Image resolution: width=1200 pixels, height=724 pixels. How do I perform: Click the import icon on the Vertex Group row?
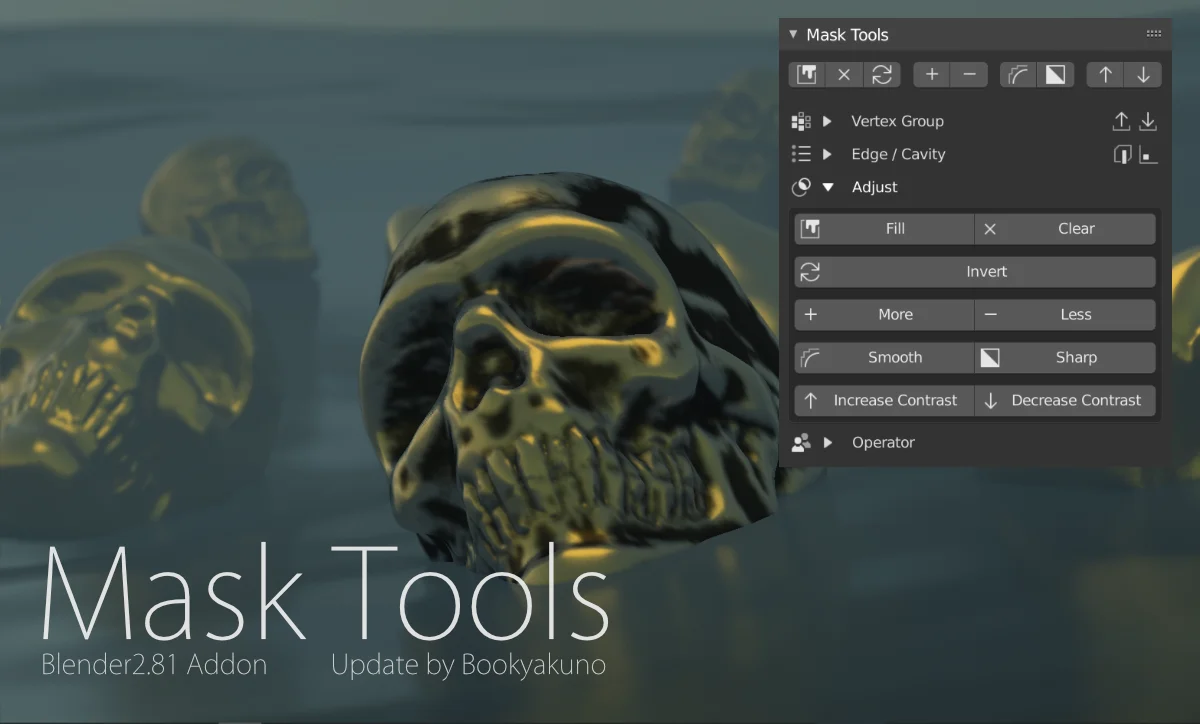pyautogui.click(x=1148, y=121)
